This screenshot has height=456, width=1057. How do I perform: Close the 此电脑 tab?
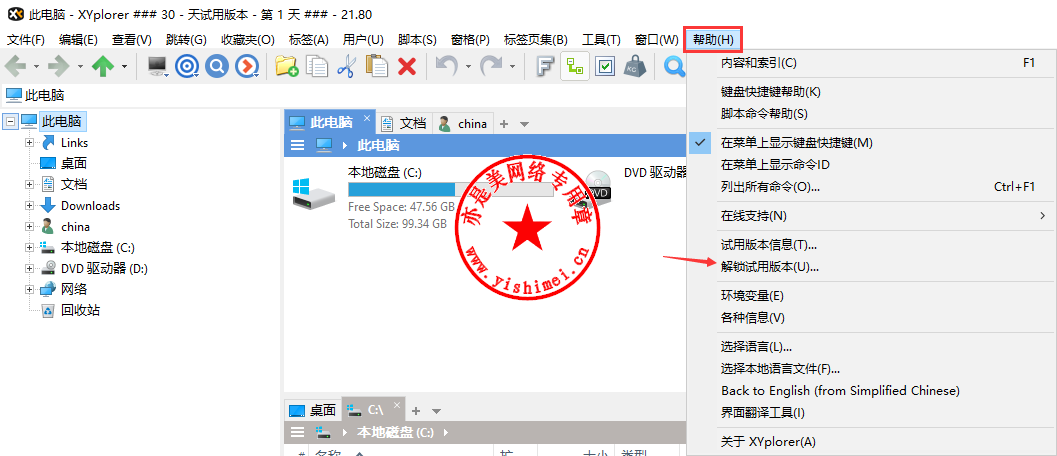367,118
